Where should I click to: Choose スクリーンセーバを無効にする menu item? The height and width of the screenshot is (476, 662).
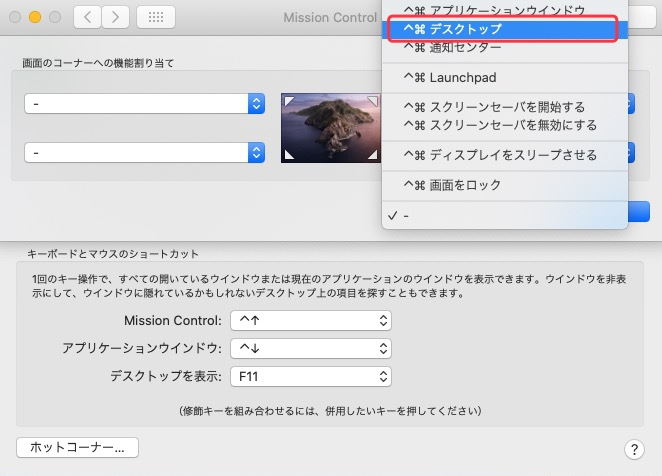pyautogui.click(x=505, y=125)
